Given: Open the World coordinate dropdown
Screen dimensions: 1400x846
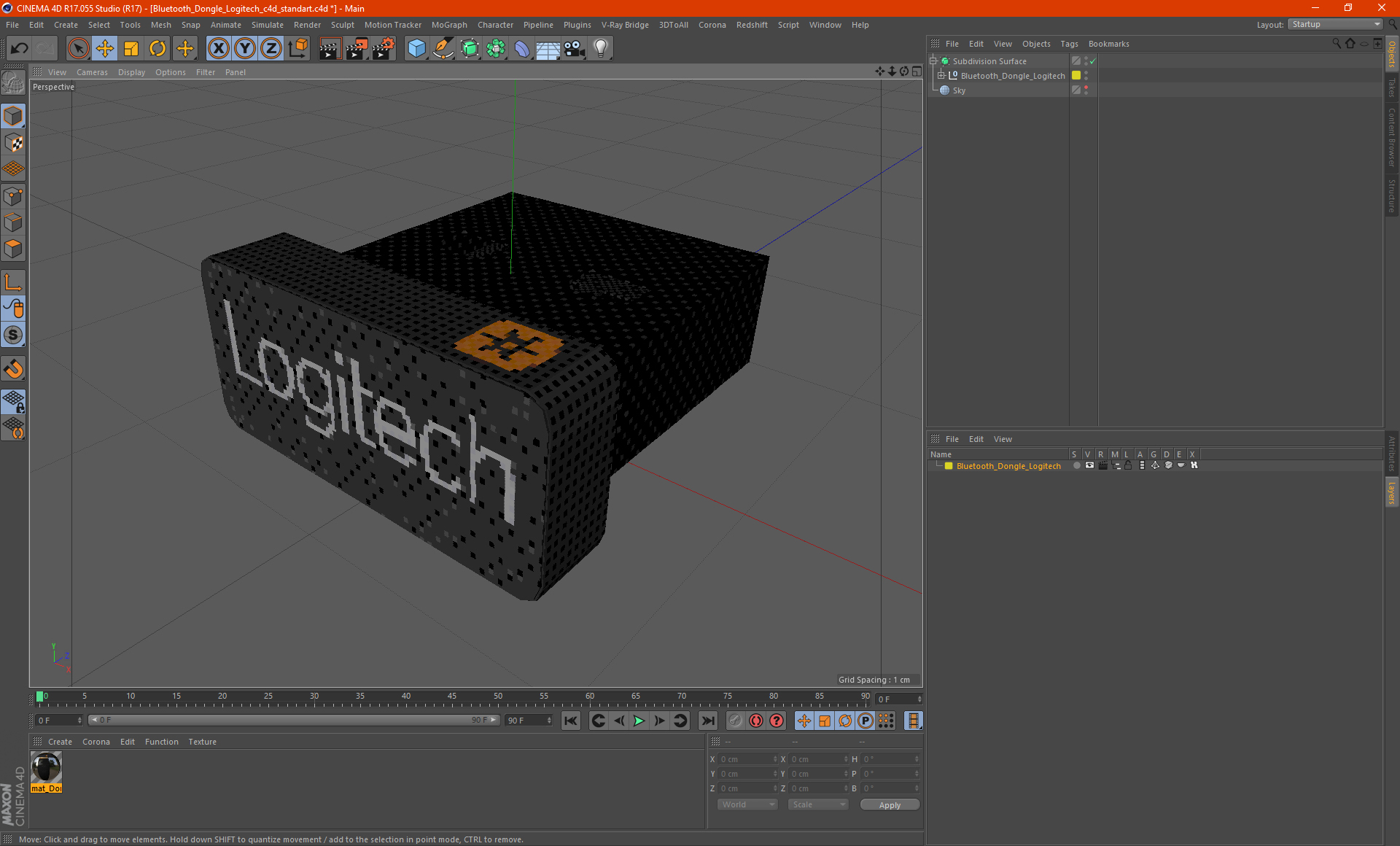Looking at the screenshot, I should tap(747, 804).
